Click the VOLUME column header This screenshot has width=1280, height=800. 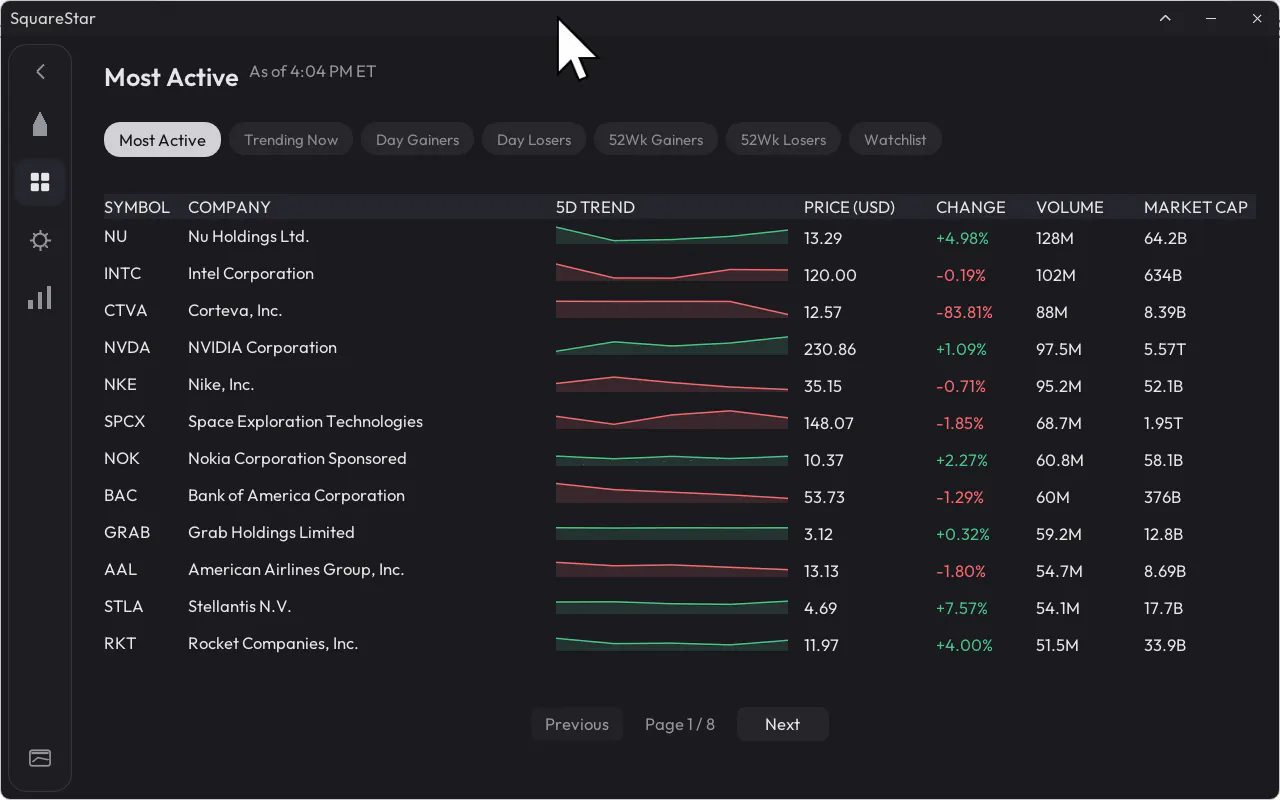pyautogui.click(x=1069, y=207)
